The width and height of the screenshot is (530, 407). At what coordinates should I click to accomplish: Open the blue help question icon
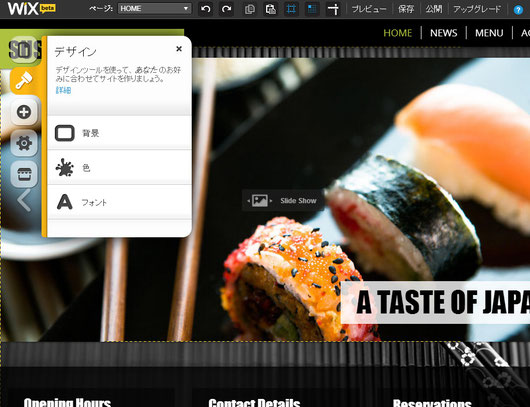pos(518,9)
